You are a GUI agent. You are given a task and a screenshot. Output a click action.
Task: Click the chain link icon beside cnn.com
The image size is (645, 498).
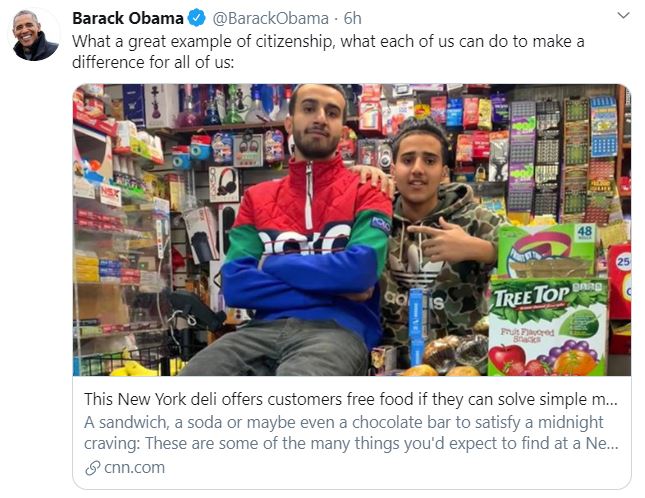93,468
